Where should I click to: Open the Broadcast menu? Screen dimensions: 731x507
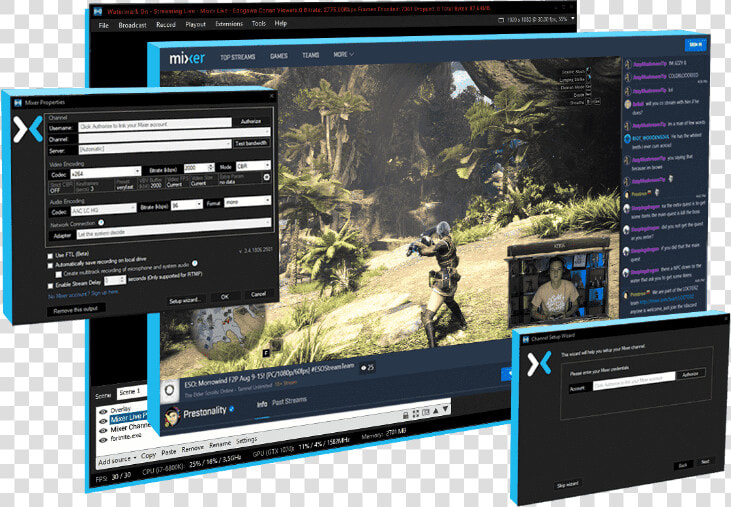click(x=132, y=25)
